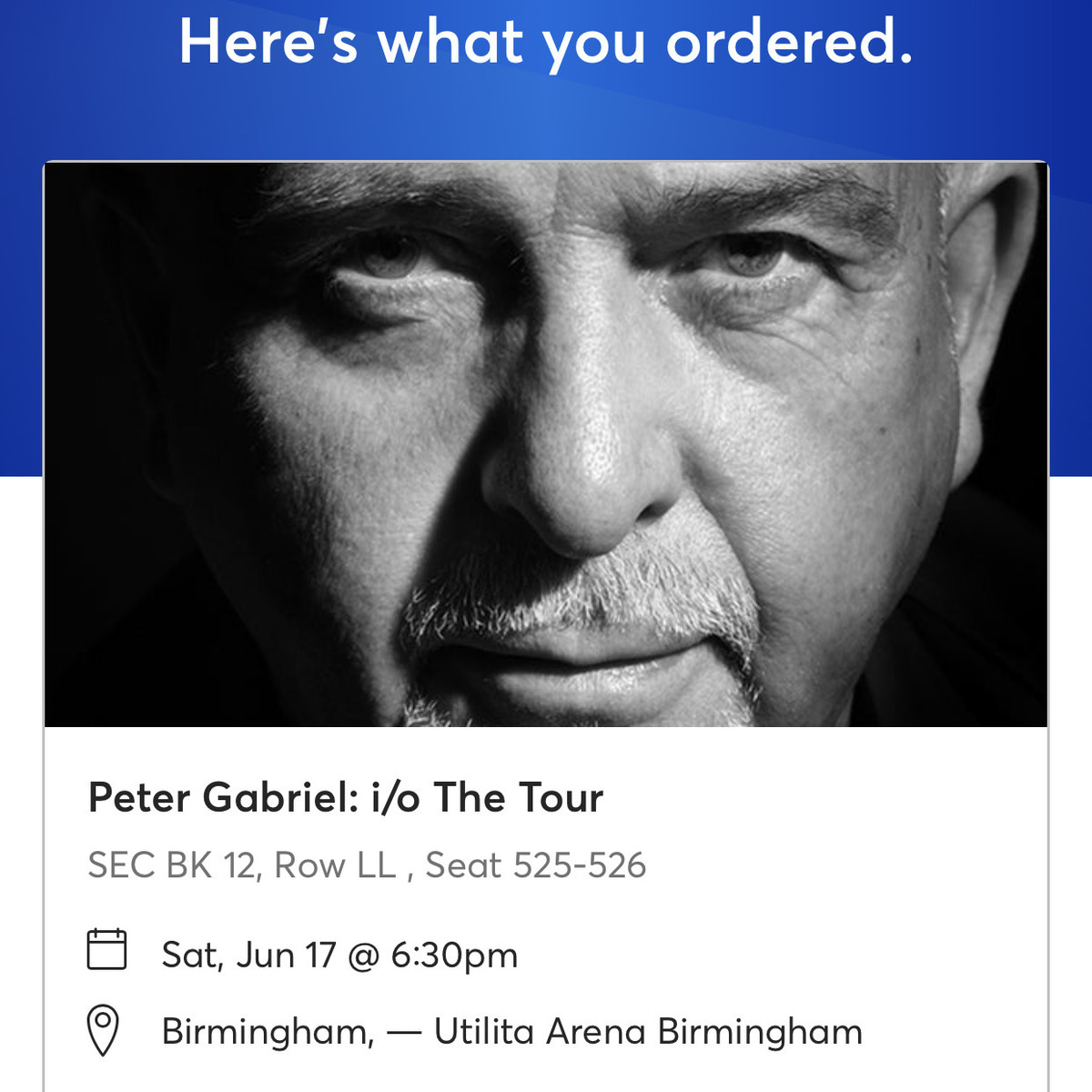
Task: Click the word 'Here's' in the banner
Action: click(268, 42)
